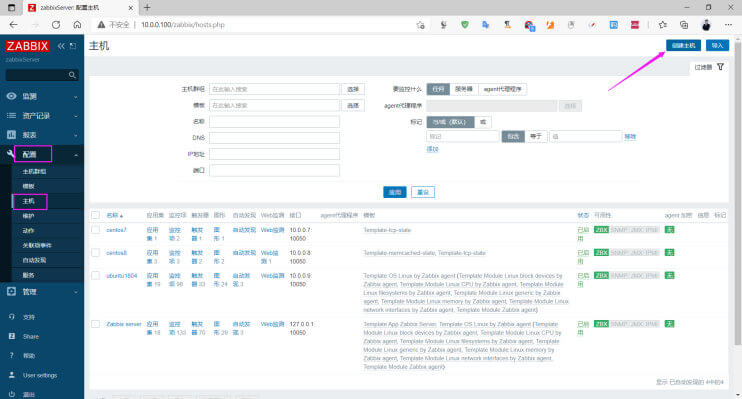Screen dimensions: 742x399
Task: Click the User settings person icon
Action: coord(11,375)
